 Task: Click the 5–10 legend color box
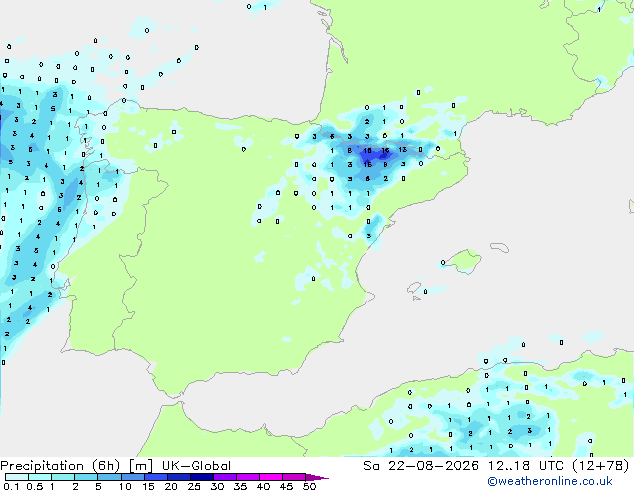point(109,477)
